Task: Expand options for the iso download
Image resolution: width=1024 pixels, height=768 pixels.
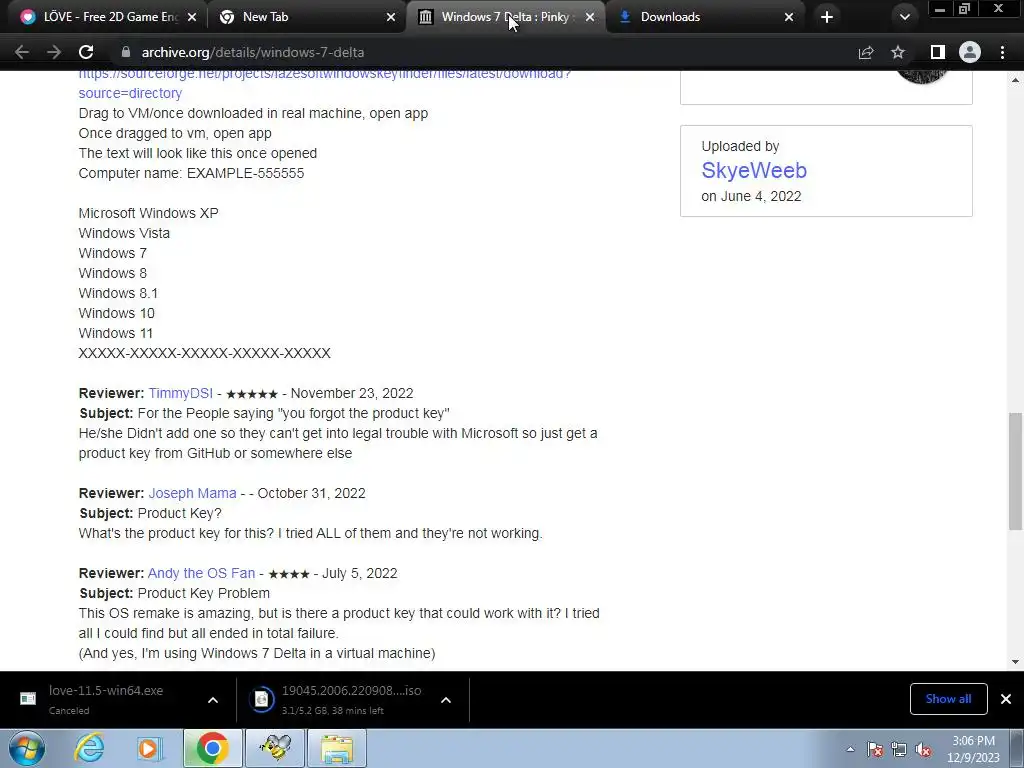Action: (446, 700)
